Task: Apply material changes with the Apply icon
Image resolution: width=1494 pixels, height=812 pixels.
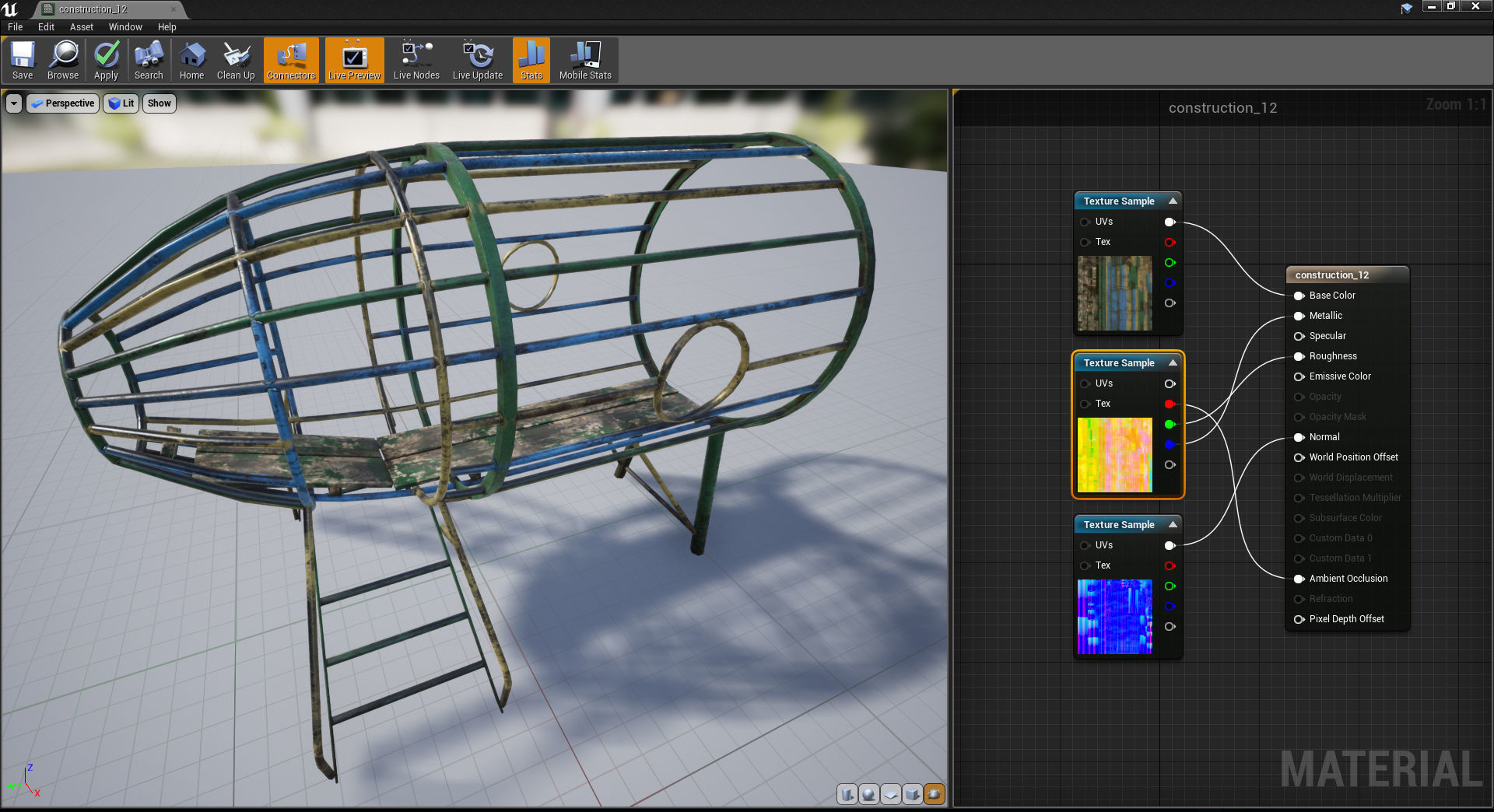Action: click(107, 60)
